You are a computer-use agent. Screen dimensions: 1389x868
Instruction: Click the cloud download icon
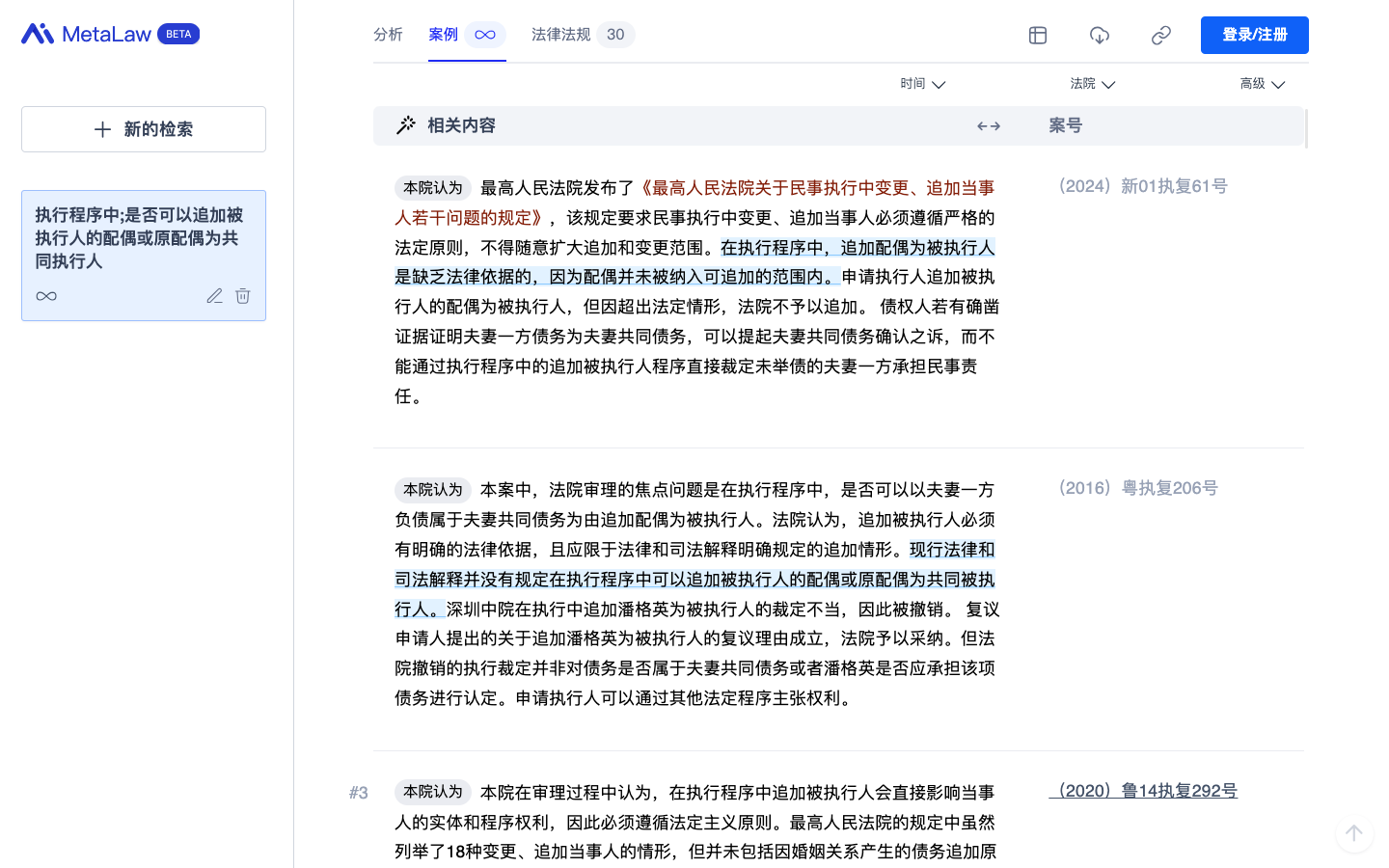[1100, 36]
